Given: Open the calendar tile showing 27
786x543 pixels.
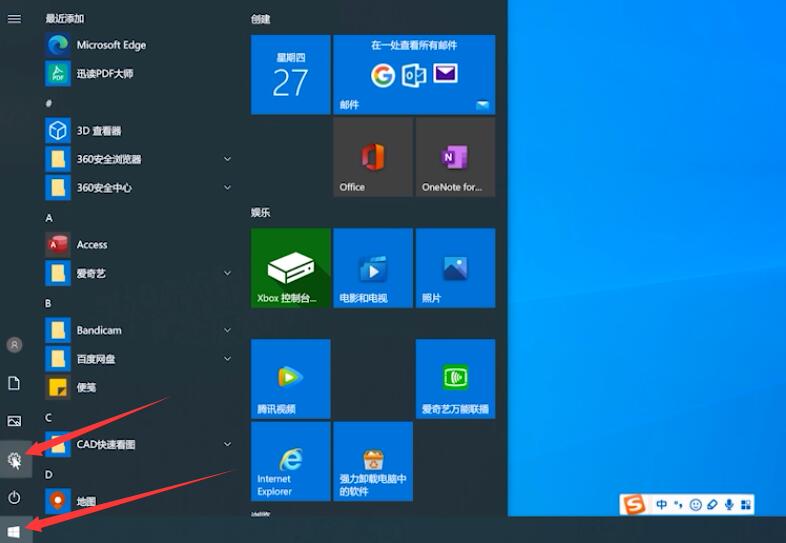Looking at the screenshot, I should (x=291, y=75).
